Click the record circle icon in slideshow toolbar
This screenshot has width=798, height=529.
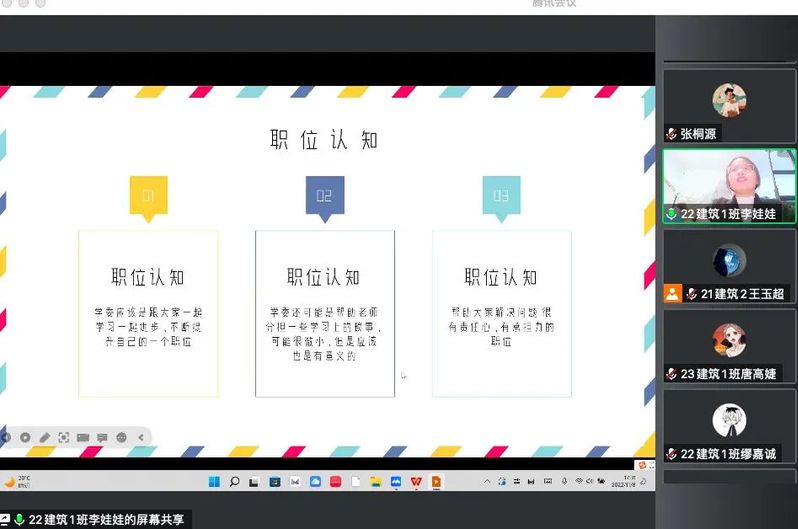click(25, 437)
